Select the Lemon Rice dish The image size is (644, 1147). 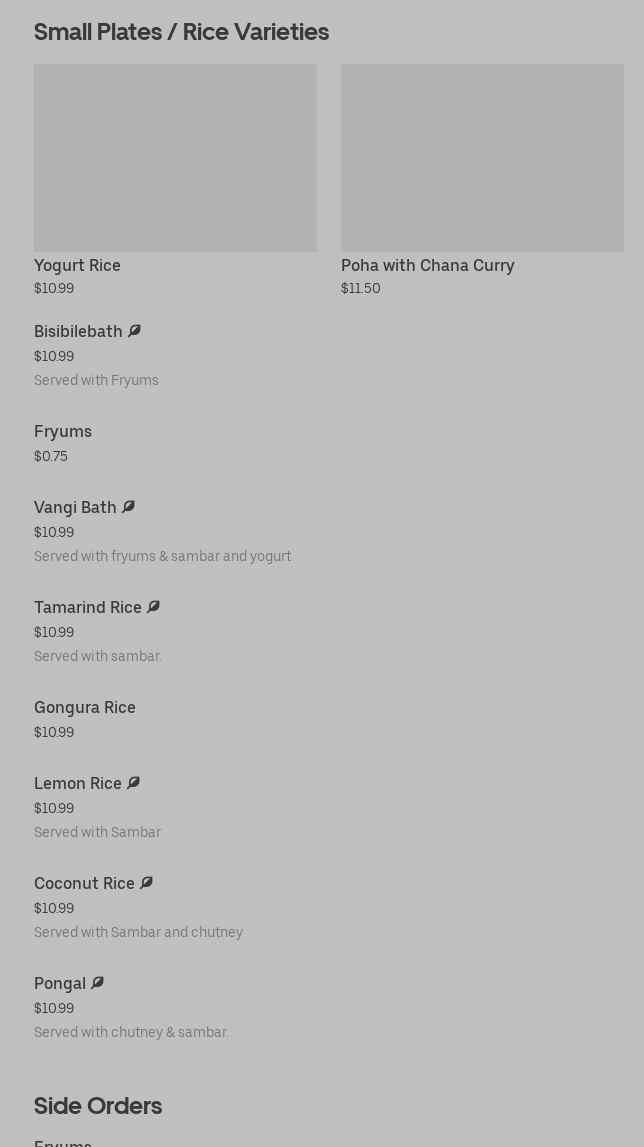(x=78, y=783)
